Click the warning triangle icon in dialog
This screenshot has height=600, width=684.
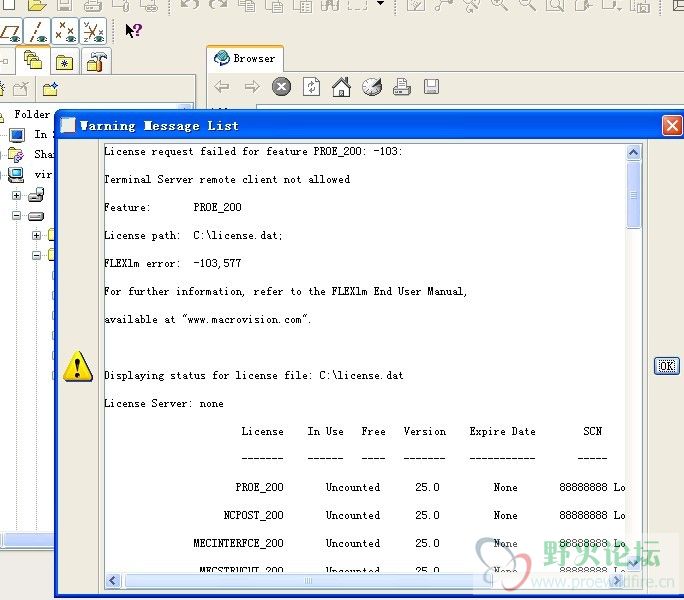click(x=78, y=367)
